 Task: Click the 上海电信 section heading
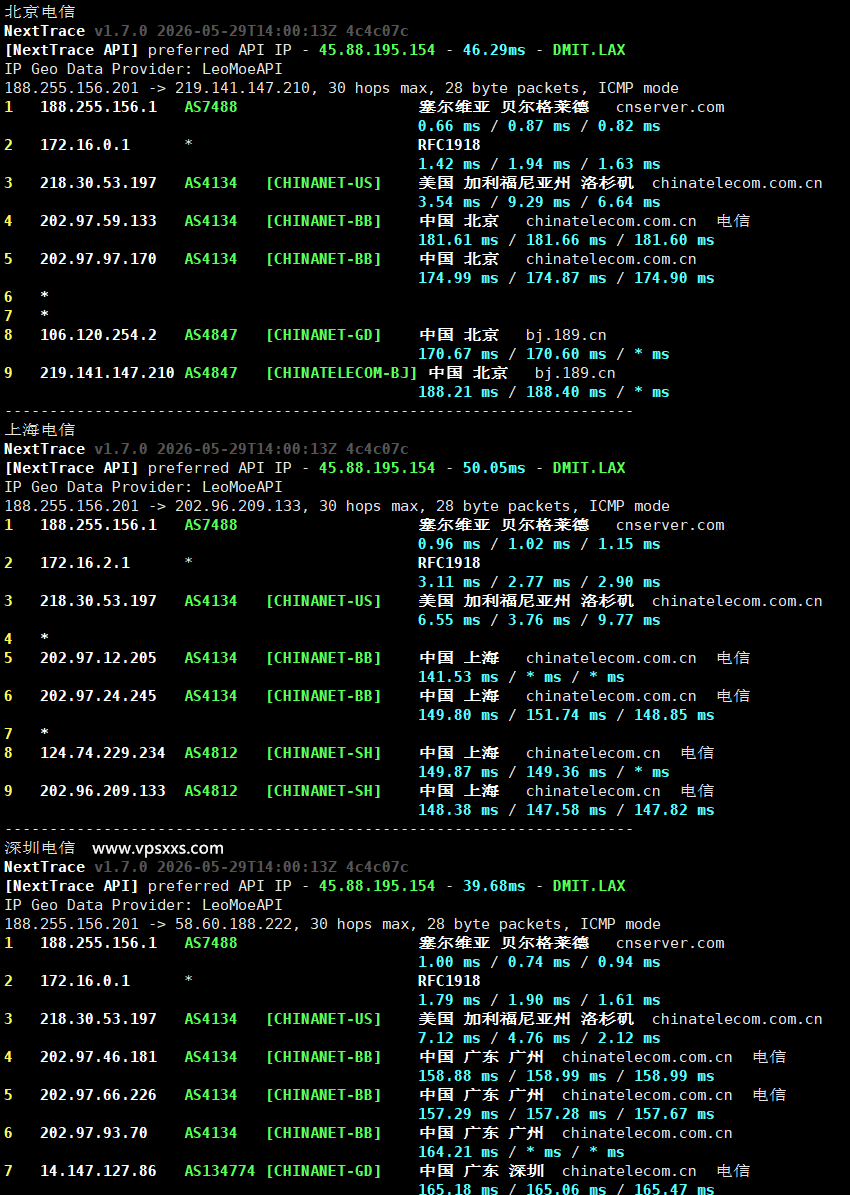pos(40,430)
